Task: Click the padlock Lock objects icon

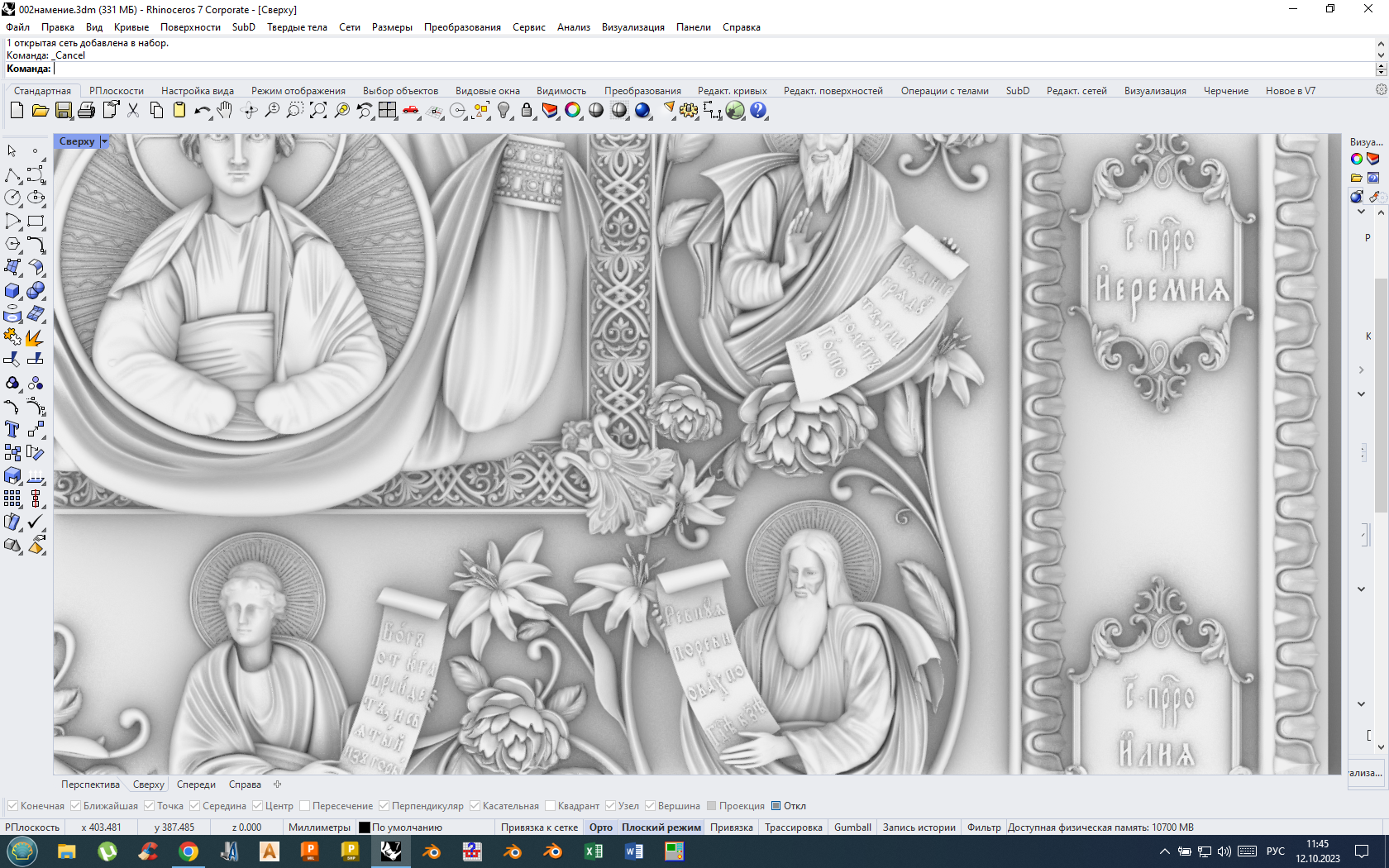Action: tap(527, 110)
